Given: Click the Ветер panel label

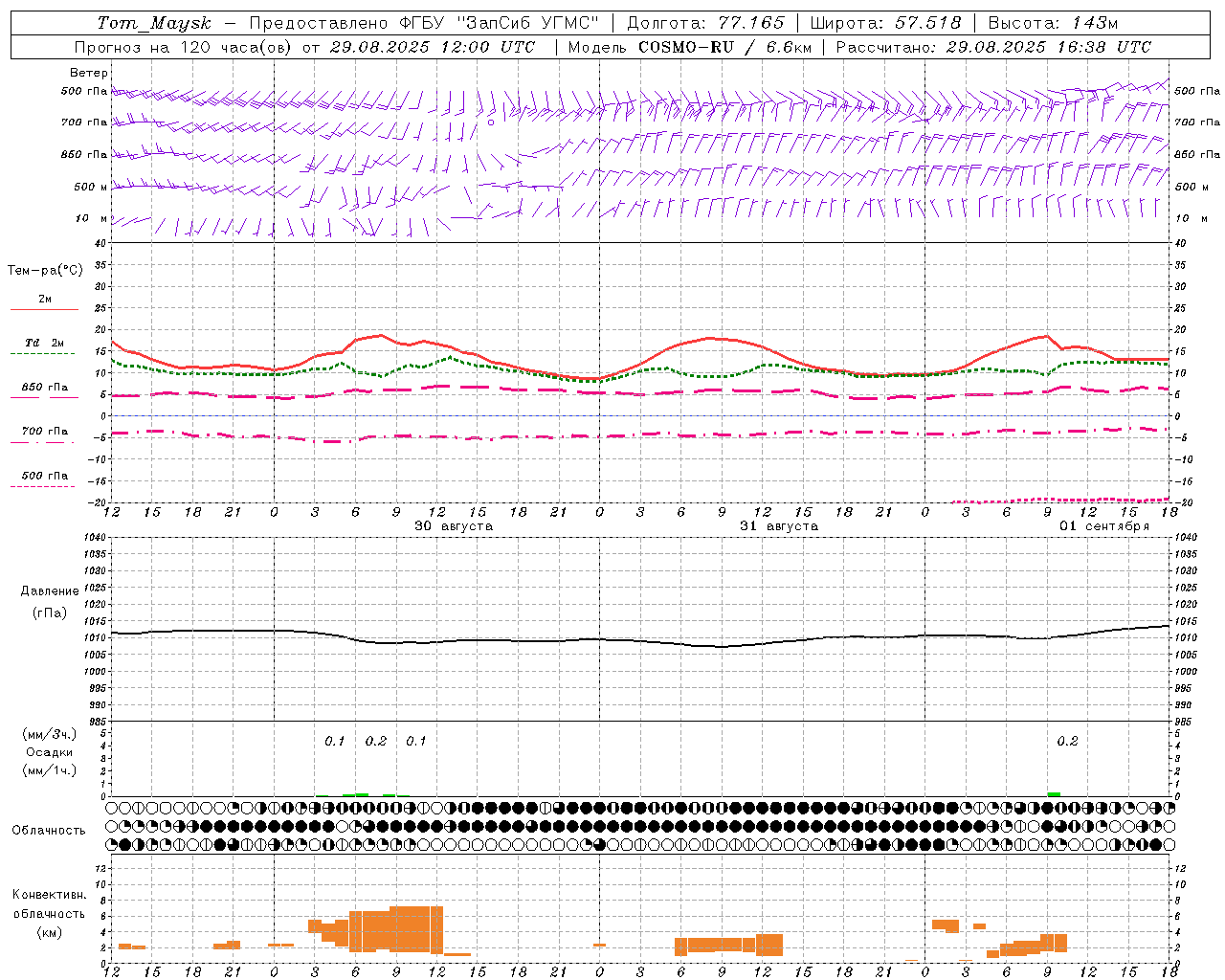Looking at the screenshot, I should pos(89,73).
